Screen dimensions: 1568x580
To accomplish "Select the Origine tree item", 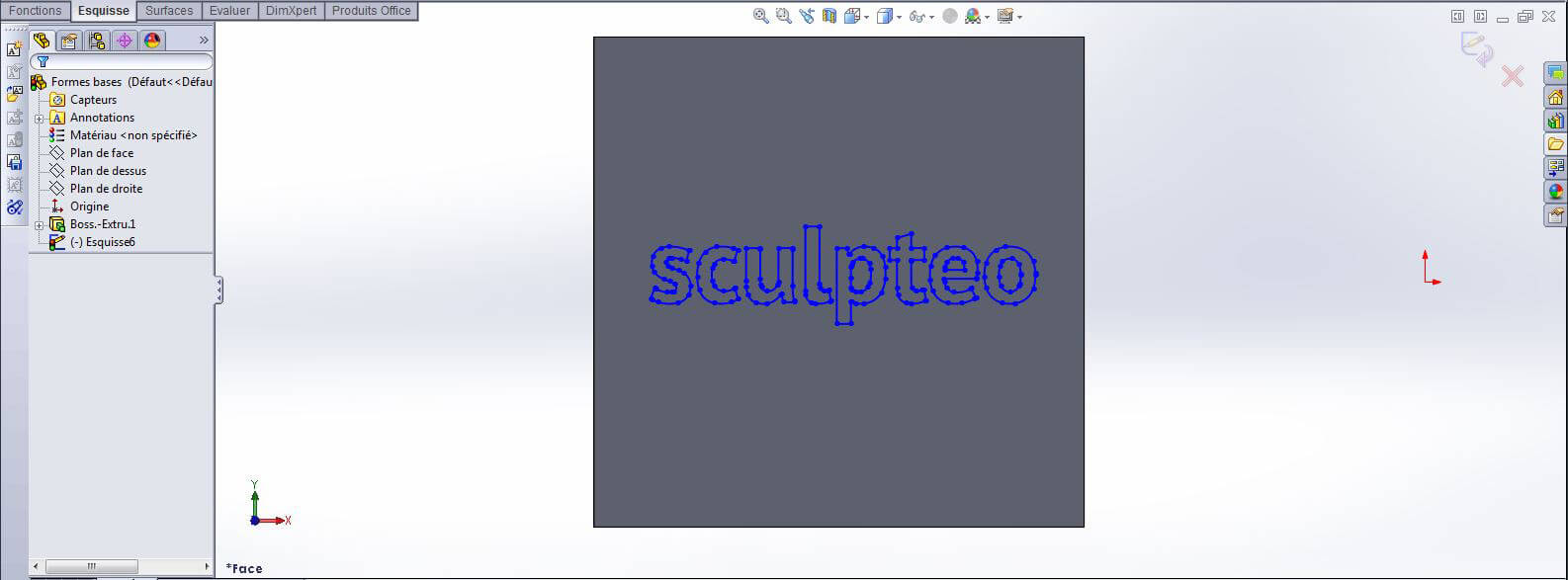I will [80, 207].
